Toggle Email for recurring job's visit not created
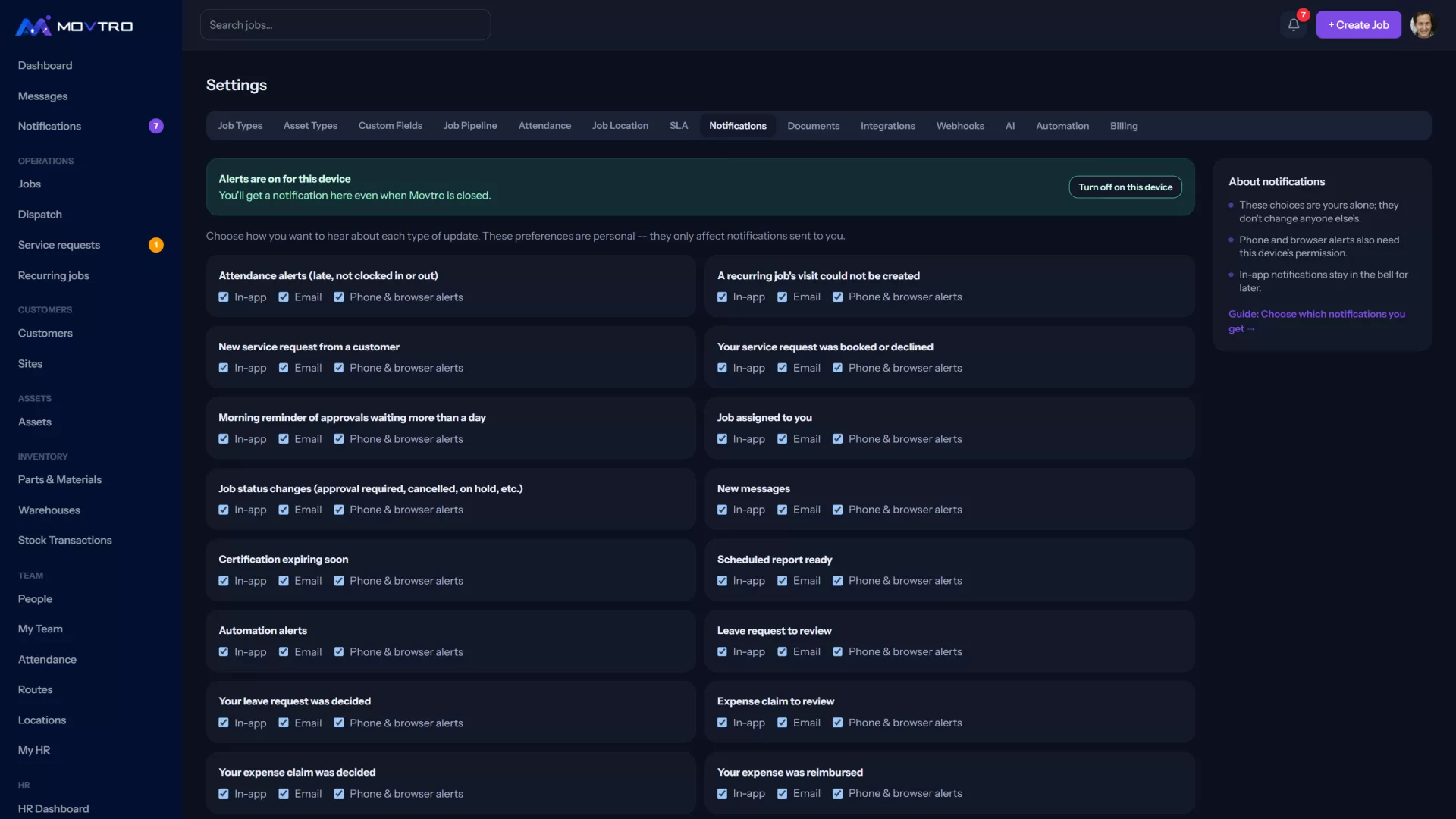Image resolution: width=1456 pixels, height=819 pixels. [x=783, y=297]
